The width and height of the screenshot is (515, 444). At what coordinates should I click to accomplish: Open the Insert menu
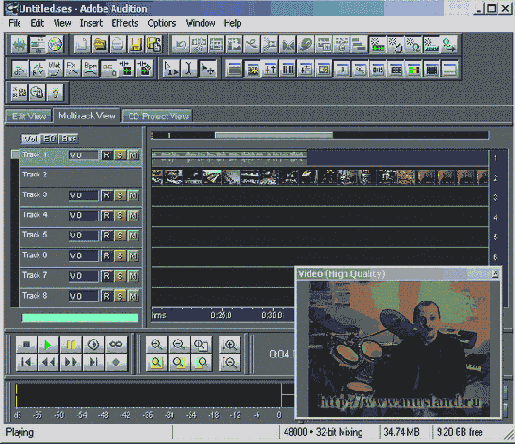click(x=91, y=23)
